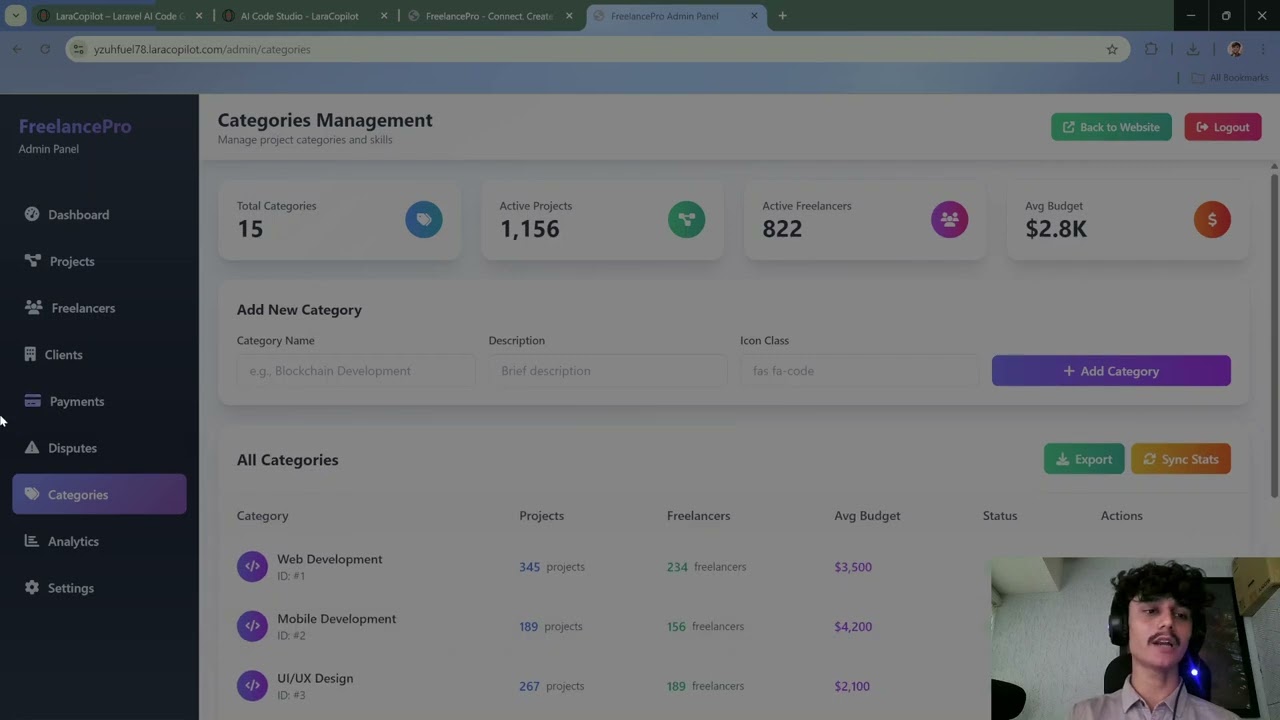Open Freelancers section in sidebar

click(x=99, y=308)
